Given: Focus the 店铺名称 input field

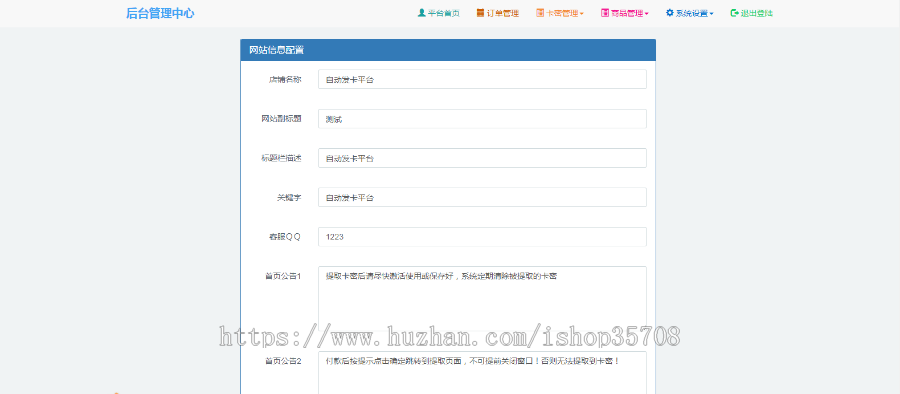Looking at the screenshot, I should [482, 79].
